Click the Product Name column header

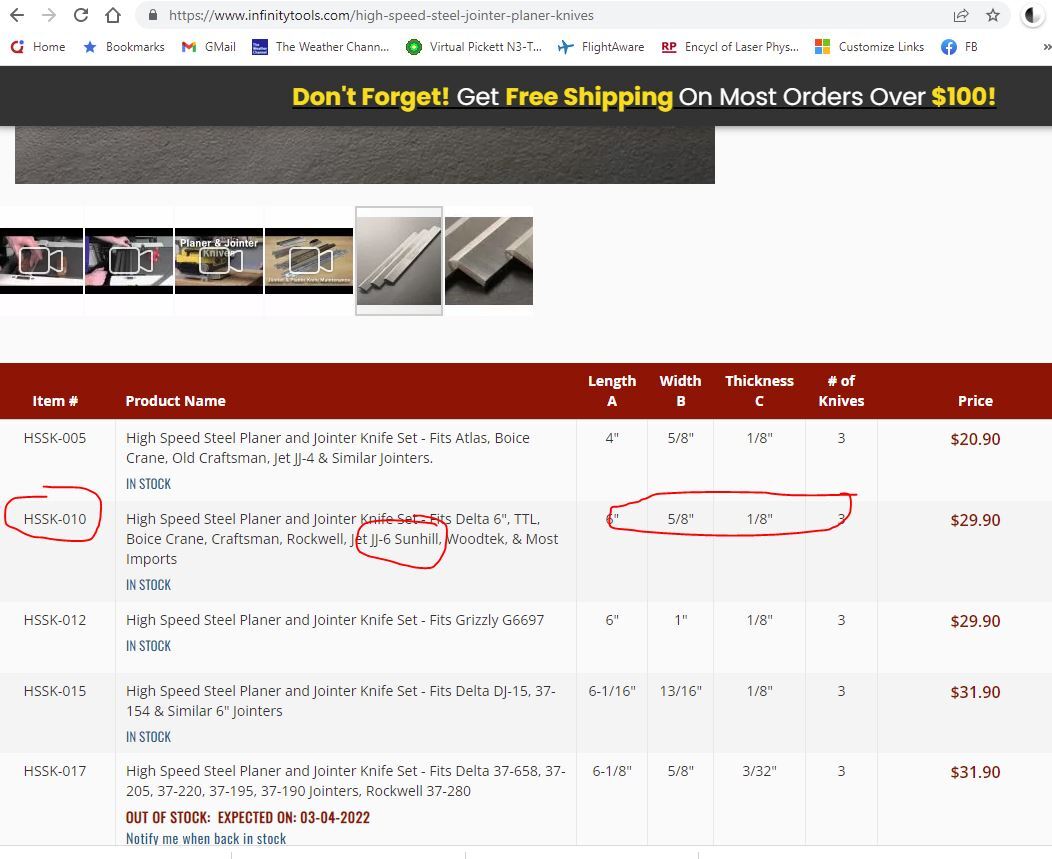click(175, 401)
